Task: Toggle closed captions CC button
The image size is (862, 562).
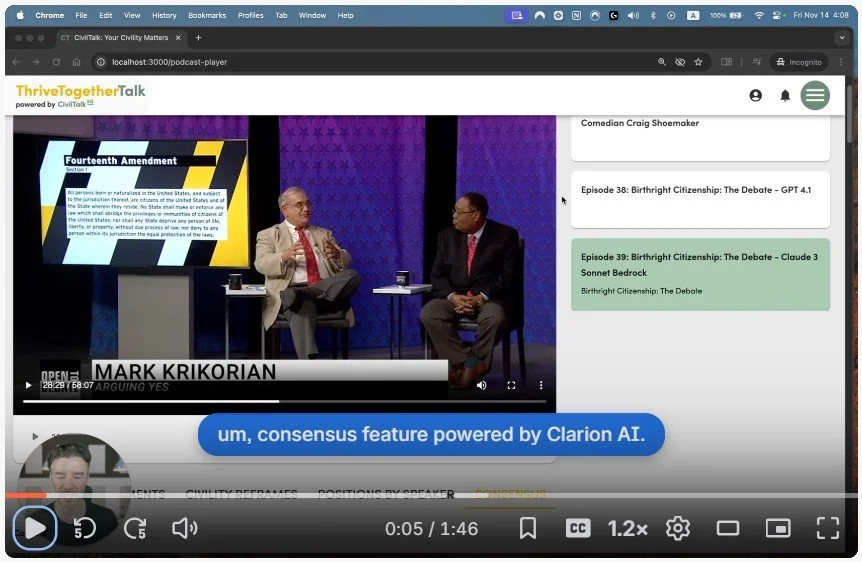Action: 578,528
